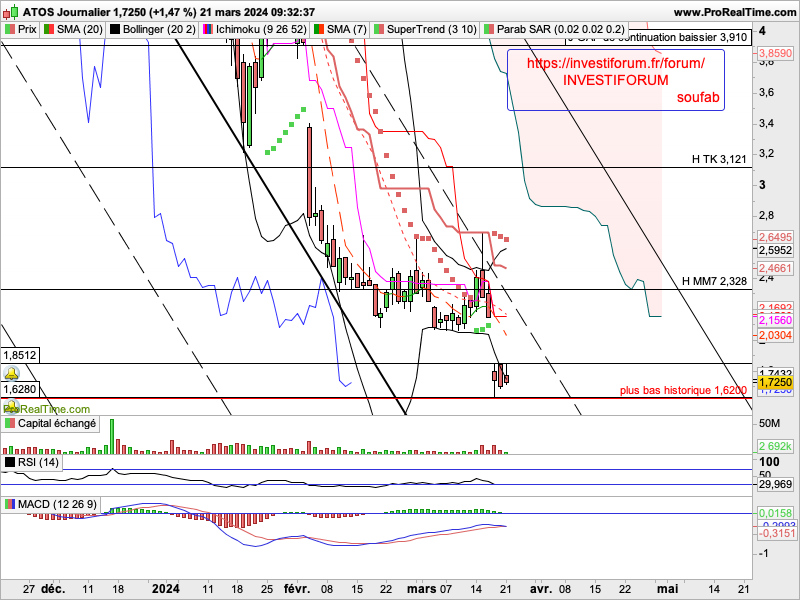Select the H TK 3,121 horizontal line label
Image resolution: width=800 pixels, height=600 pixels.
(719, 159)
